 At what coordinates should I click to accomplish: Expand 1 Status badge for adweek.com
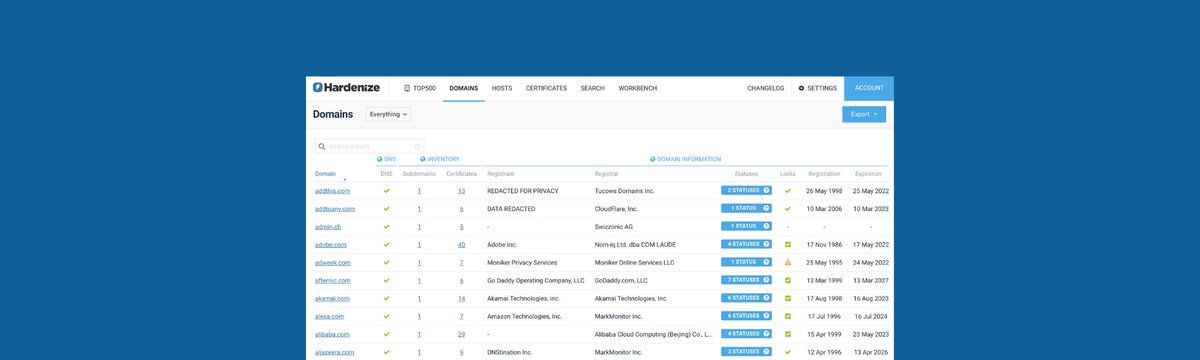(x=746, y=262)
